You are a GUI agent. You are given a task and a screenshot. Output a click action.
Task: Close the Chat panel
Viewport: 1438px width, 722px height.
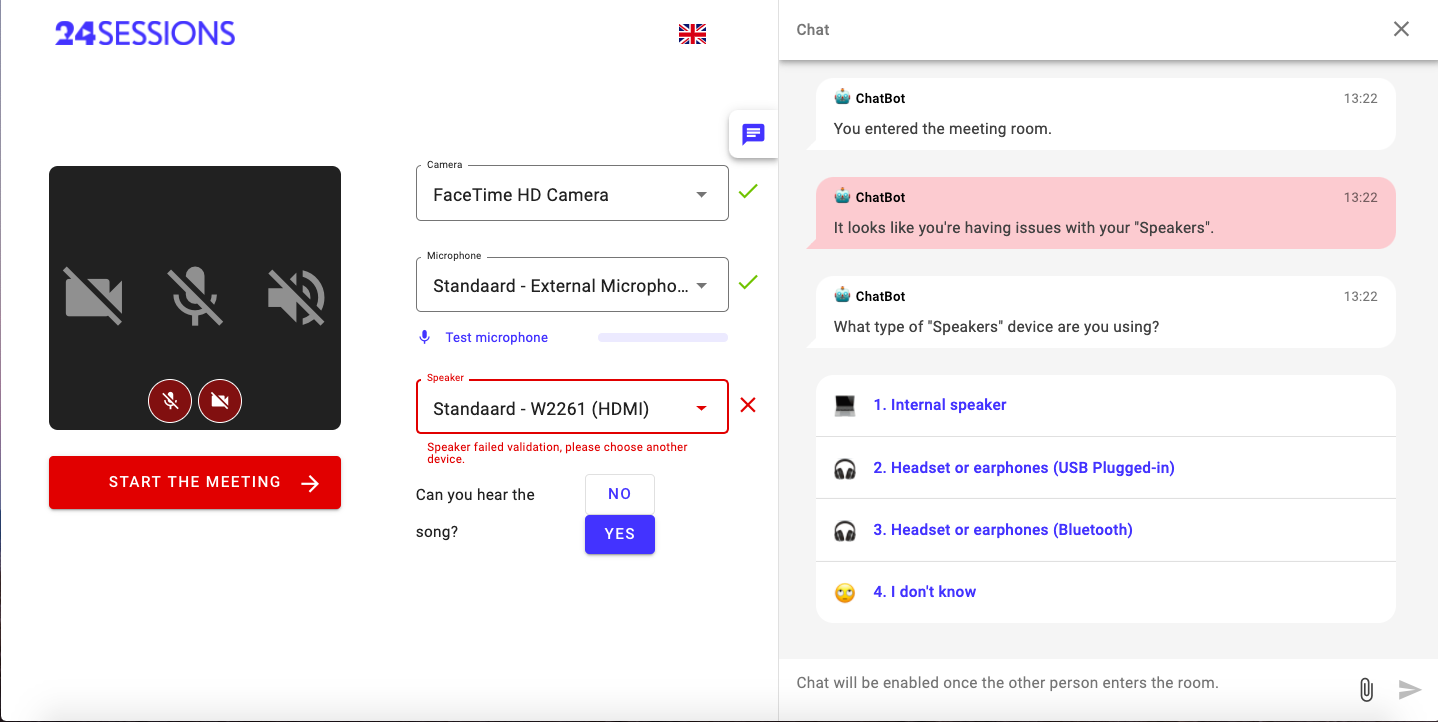[1401, 29]
